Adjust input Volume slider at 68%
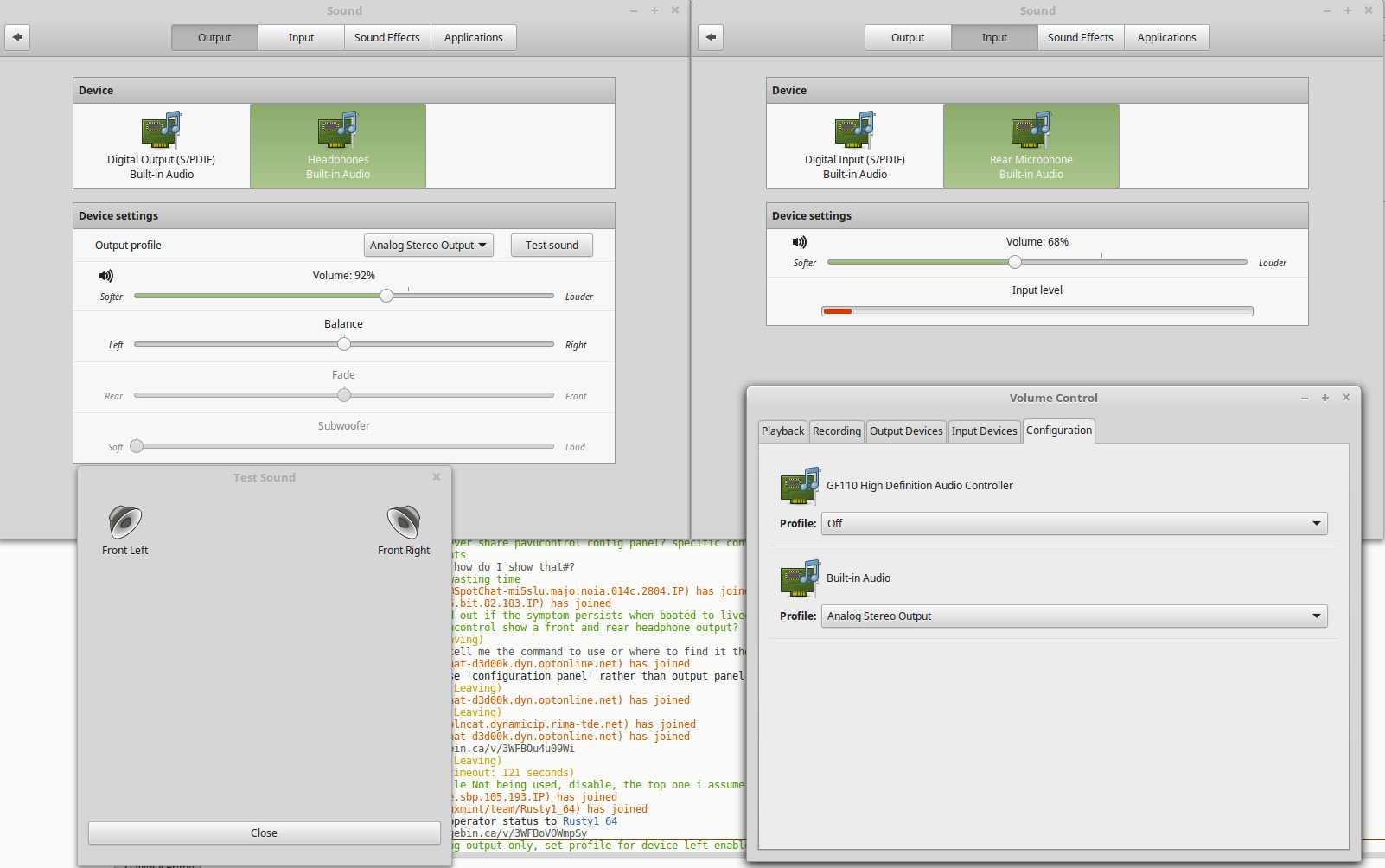This screenshot has height=868, width=1385. [x=1015, y=262]
